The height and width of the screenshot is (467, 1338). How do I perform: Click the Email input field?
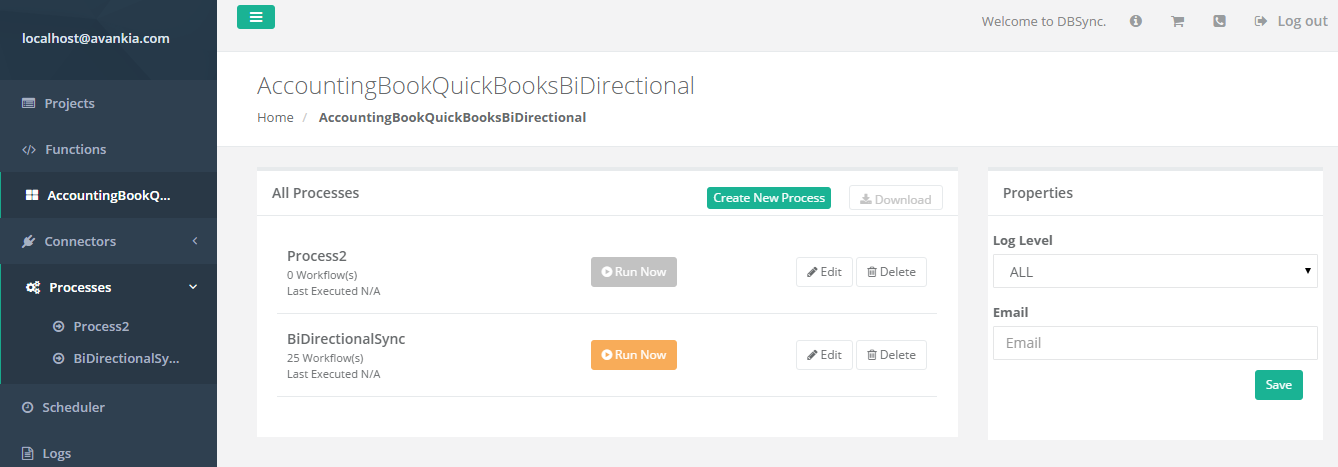(x=1154, y=343)
